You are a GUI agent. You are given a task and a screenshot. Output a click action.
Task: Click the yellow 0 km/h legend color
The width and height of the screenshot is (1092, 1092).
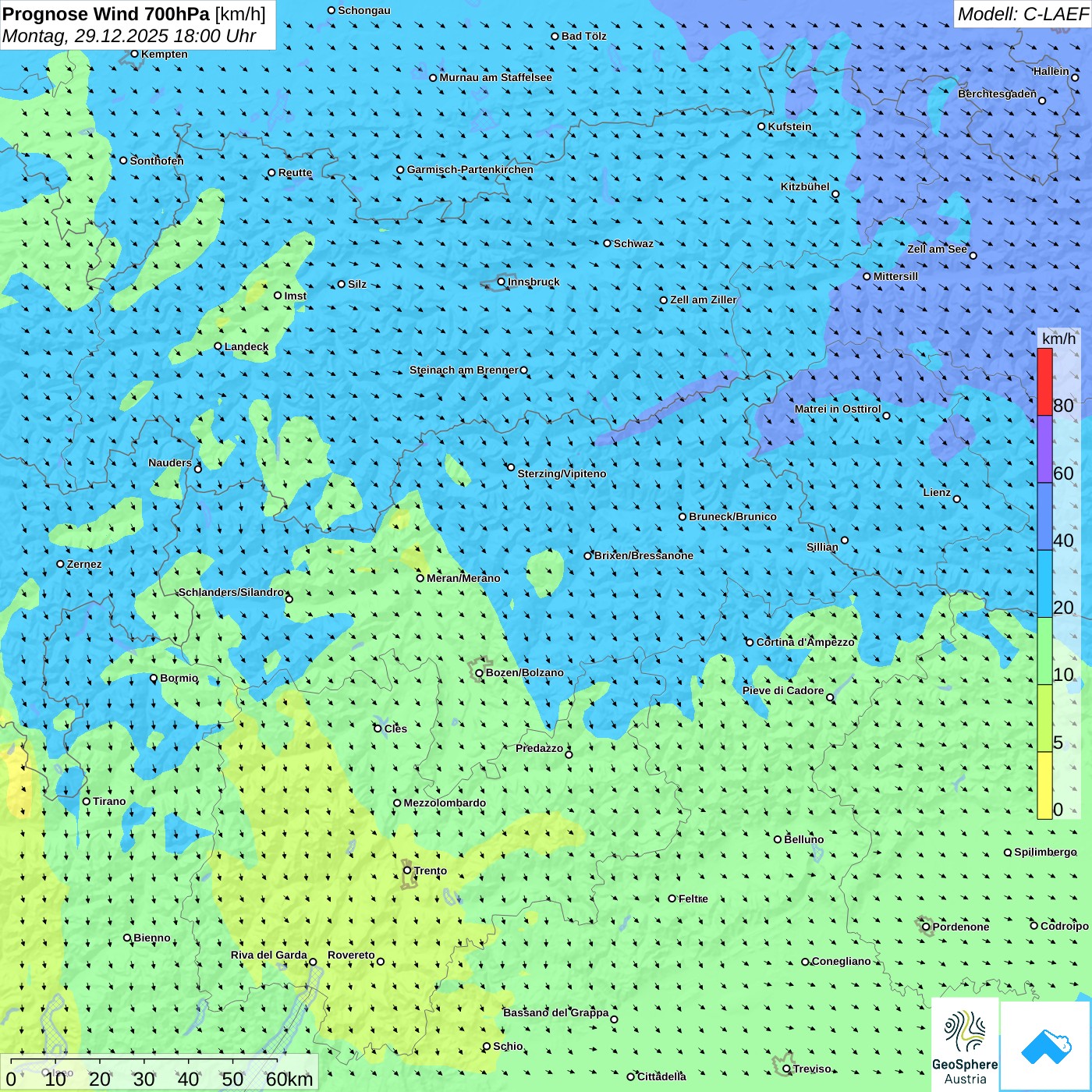point(1044,785)
